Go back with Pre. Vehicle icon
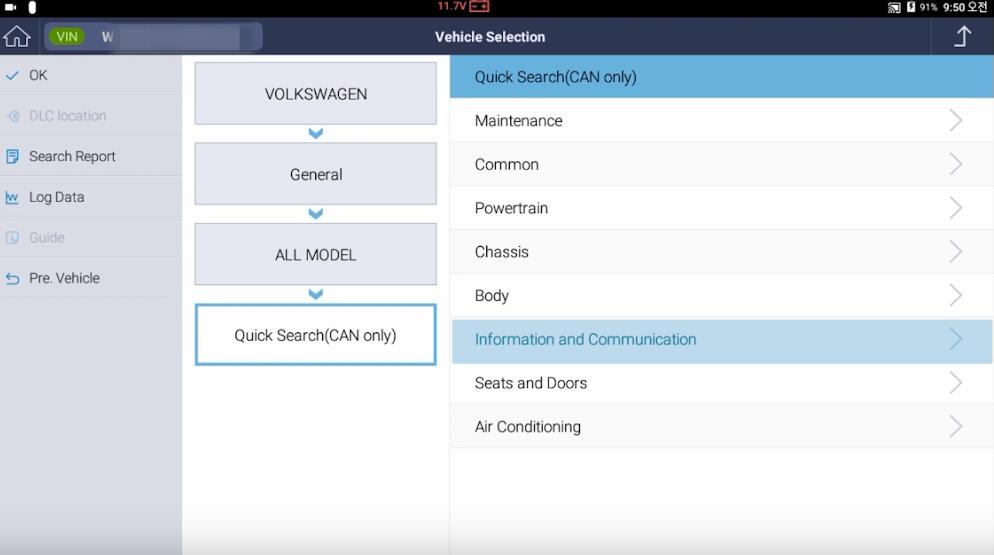The width and height of the screenshot is (994, 555). pos(13,279)
